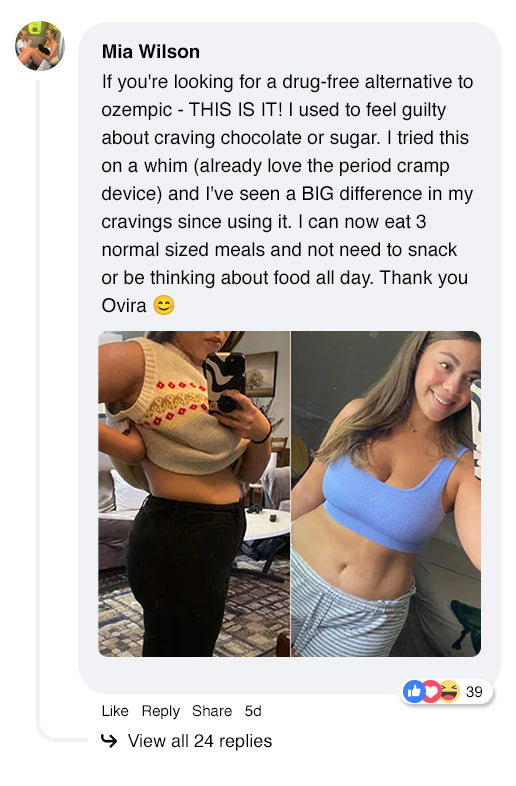516x786 pixels.
Task: Expand View all 24 replies
Action: 200,740
